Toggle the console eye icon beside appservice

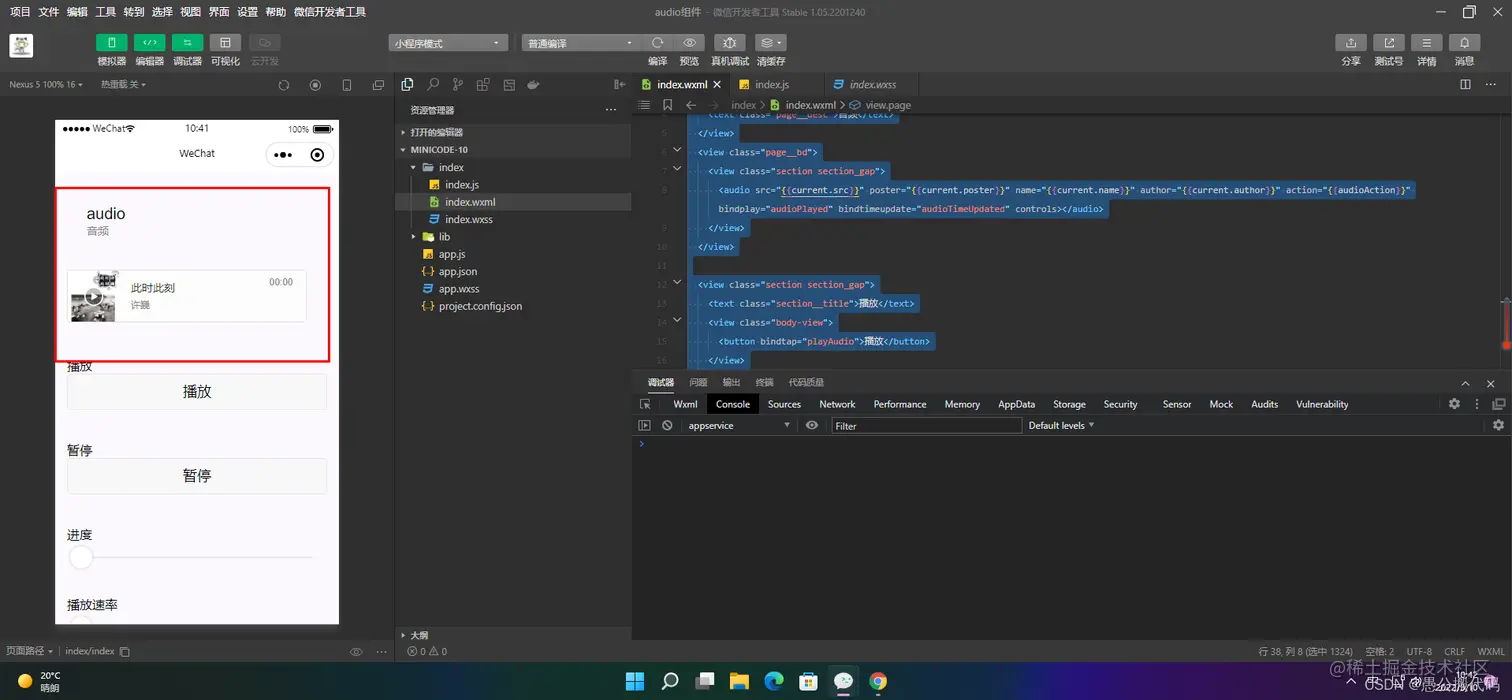[x=812, y=426]
